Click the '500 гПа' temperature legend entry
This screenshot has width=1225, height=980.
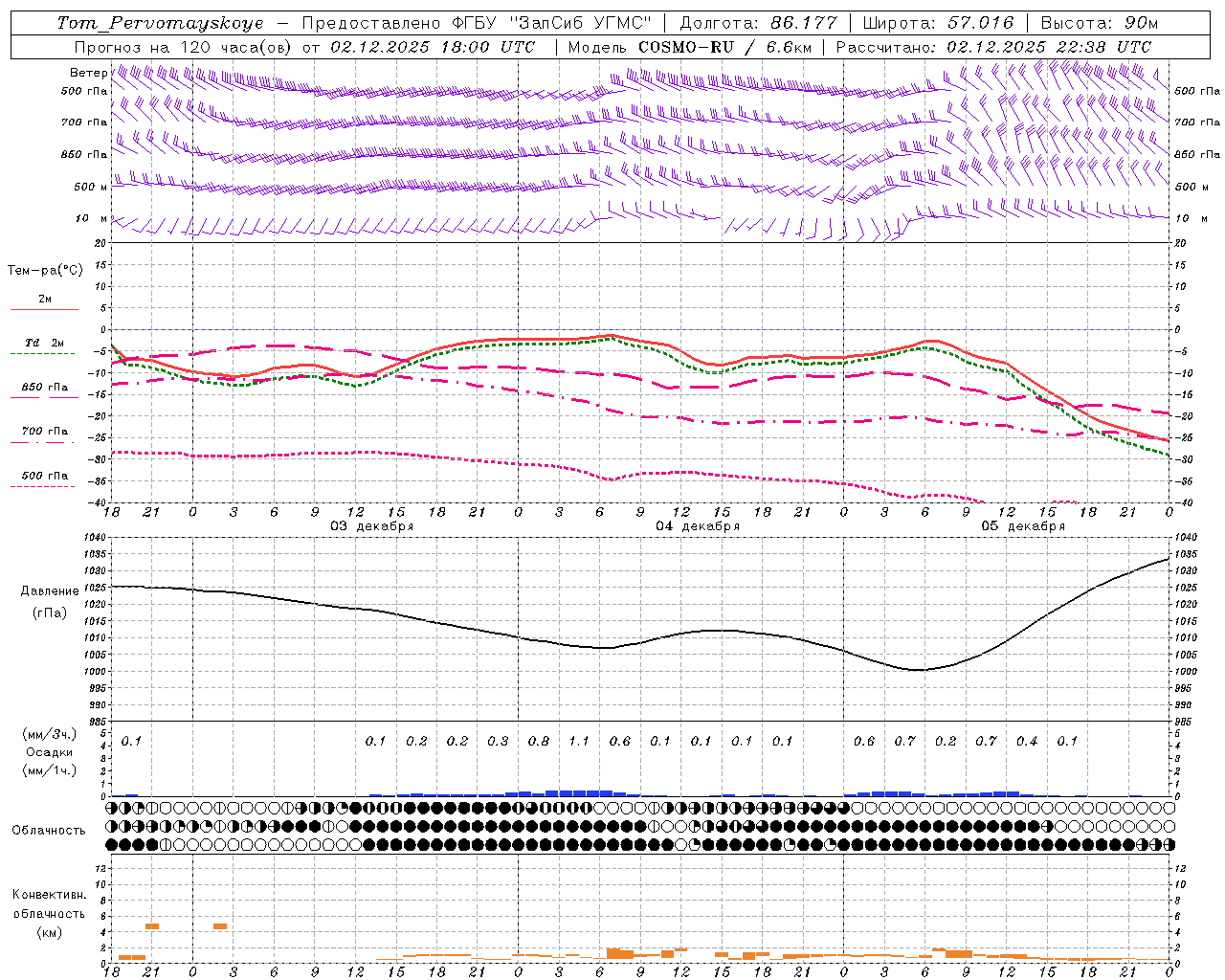[x=45, y=476]
